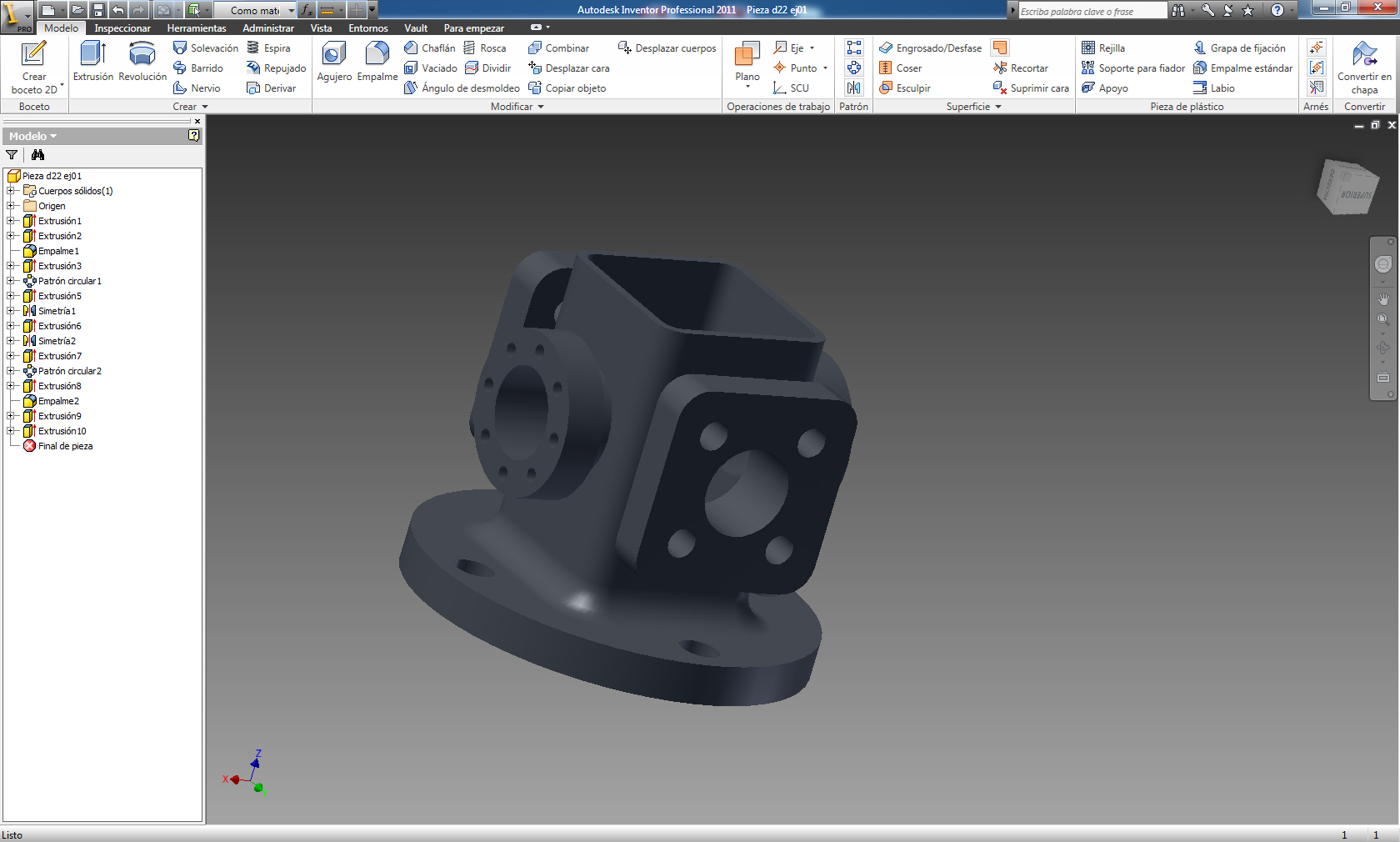Select the Coser stitch tool

(900, 68)
